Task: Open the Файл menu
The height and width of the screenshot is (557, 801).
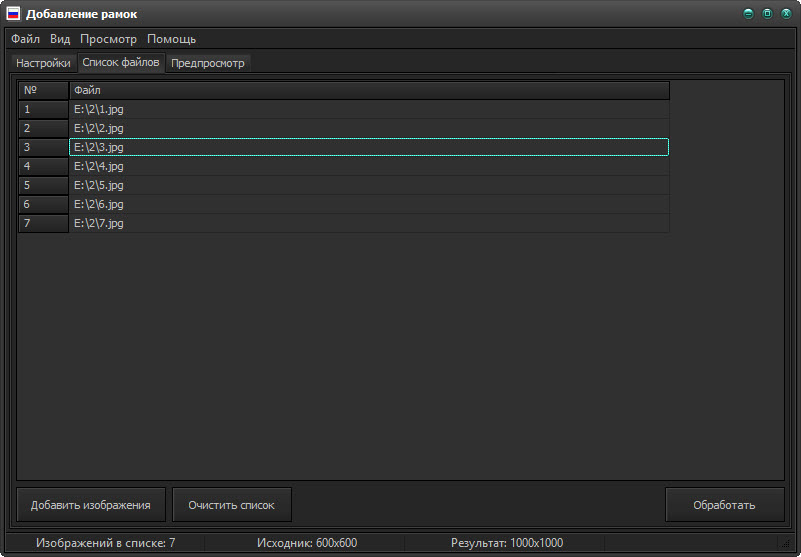Action: pos(26,39)
